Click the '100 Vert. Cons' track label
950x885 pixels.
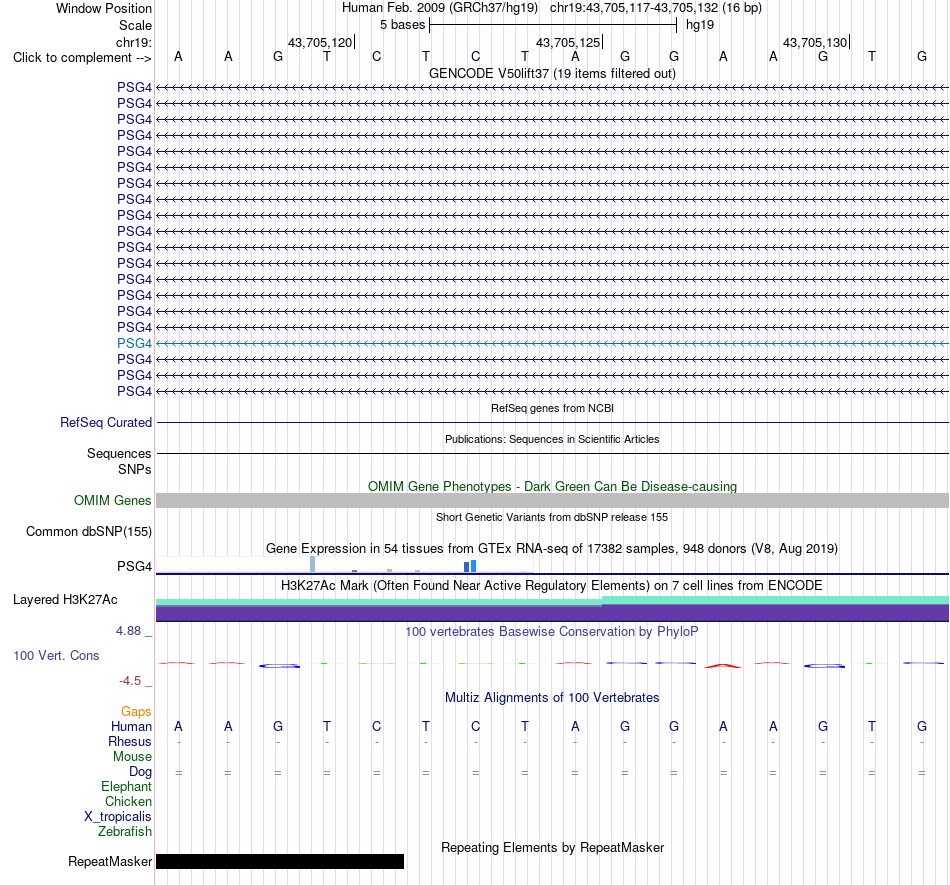(56, 655)
